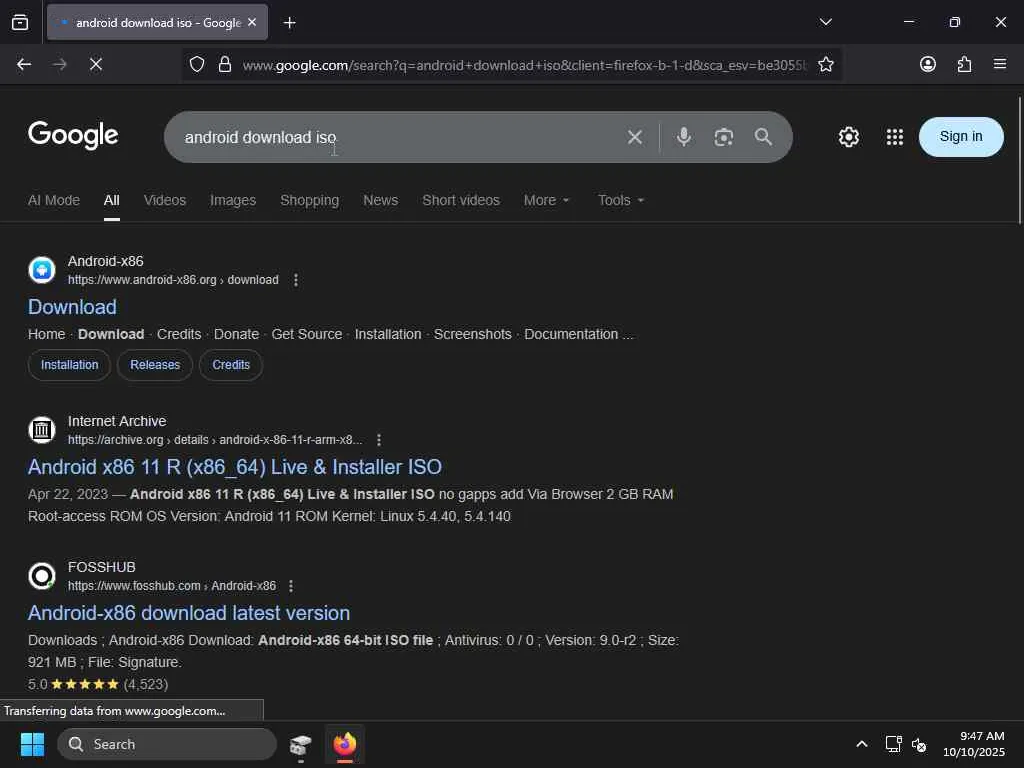Open Firefox application hamburger menu
The image size is (1024, 768).
tap(999, 64)
